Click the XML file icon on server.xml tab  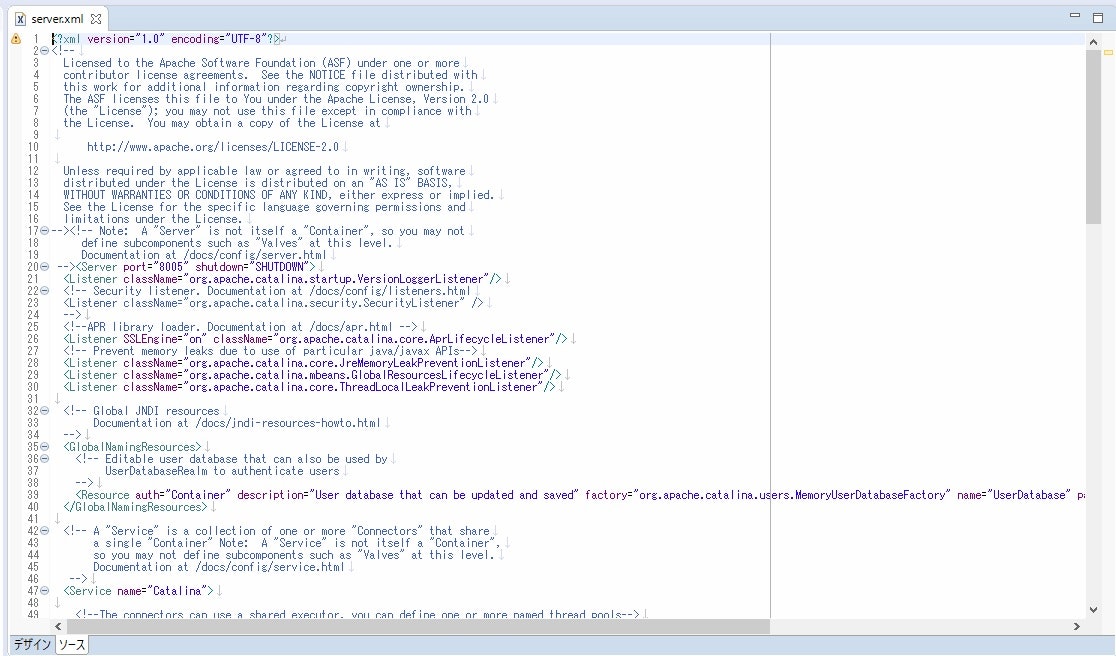(x=21, y=19)
